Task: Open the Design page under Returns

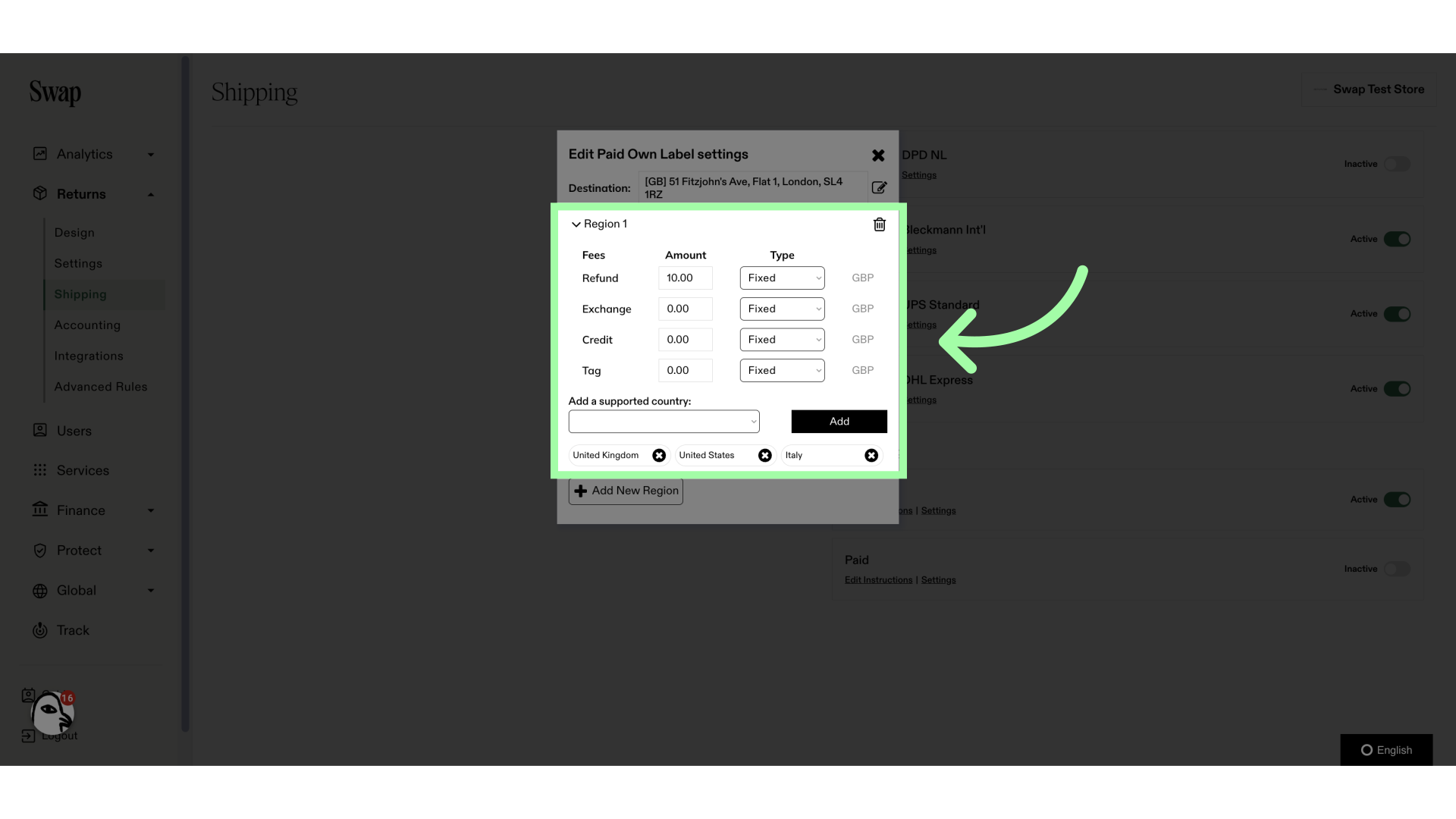Action: [74, 233]
